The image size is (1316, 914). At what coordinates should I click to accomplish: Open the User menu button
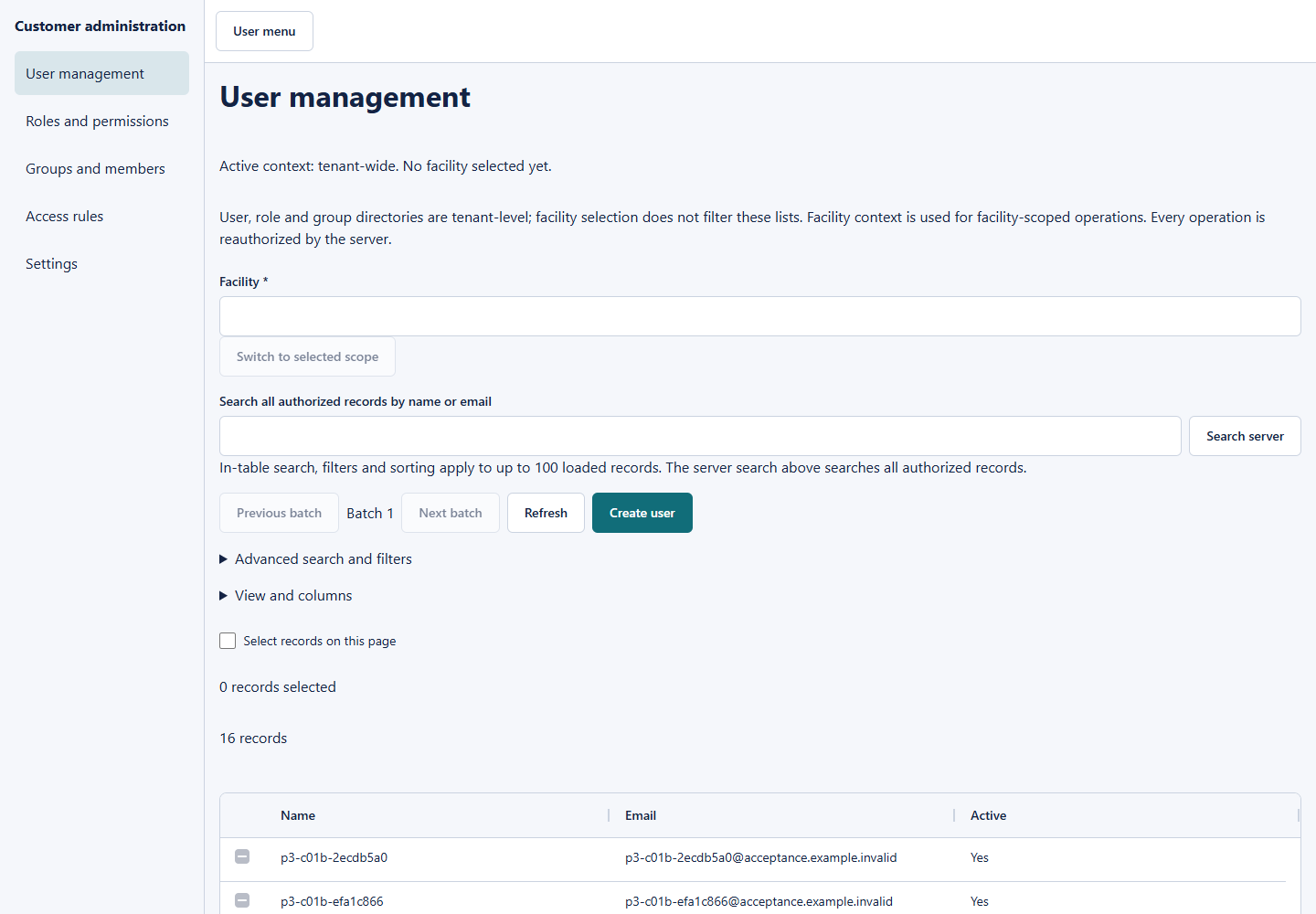[x=264, y=31]
